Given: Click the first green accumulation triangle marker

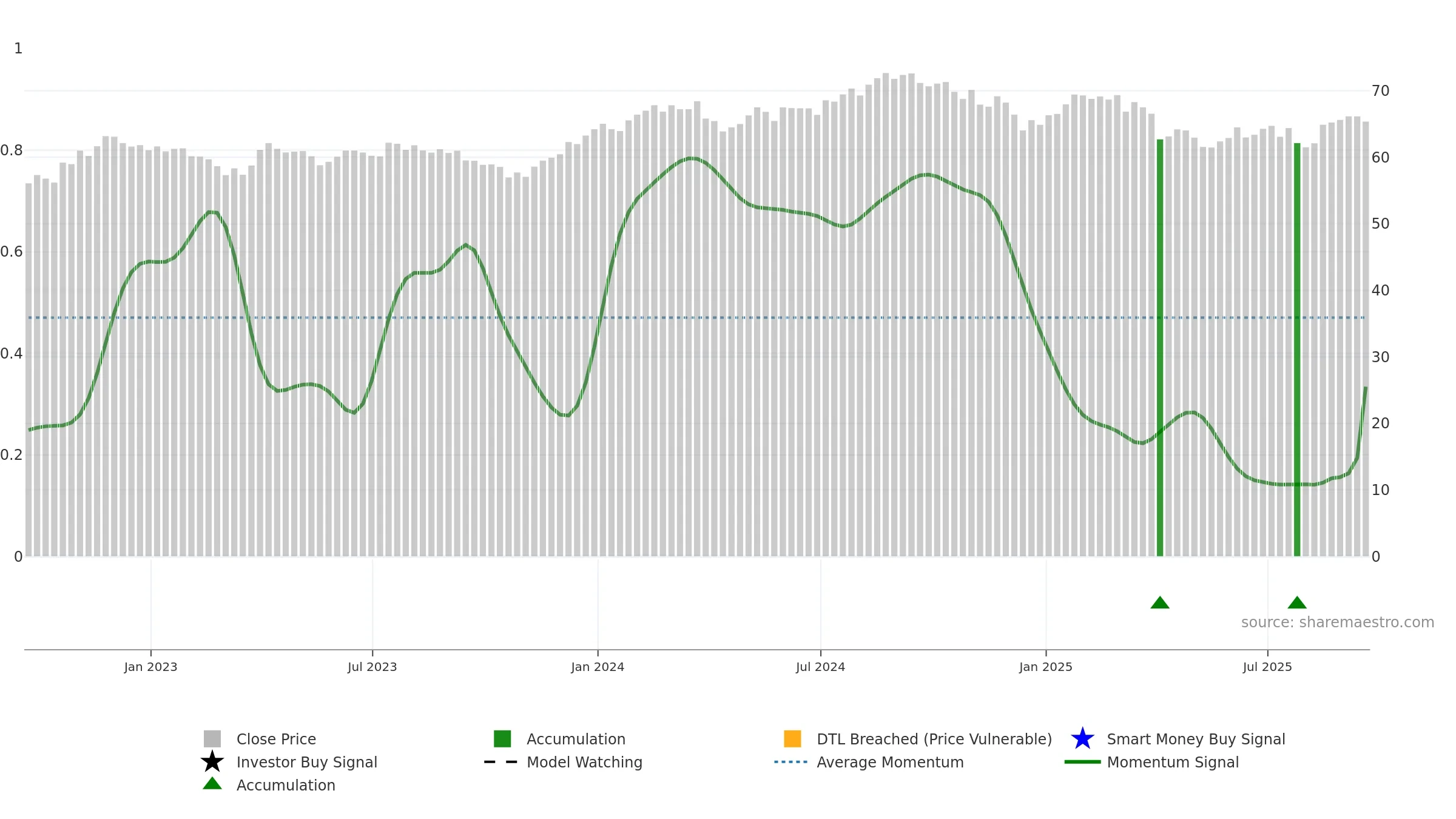Looking at the screenshot, I should pyautogui.click(x=1160, y=602).
